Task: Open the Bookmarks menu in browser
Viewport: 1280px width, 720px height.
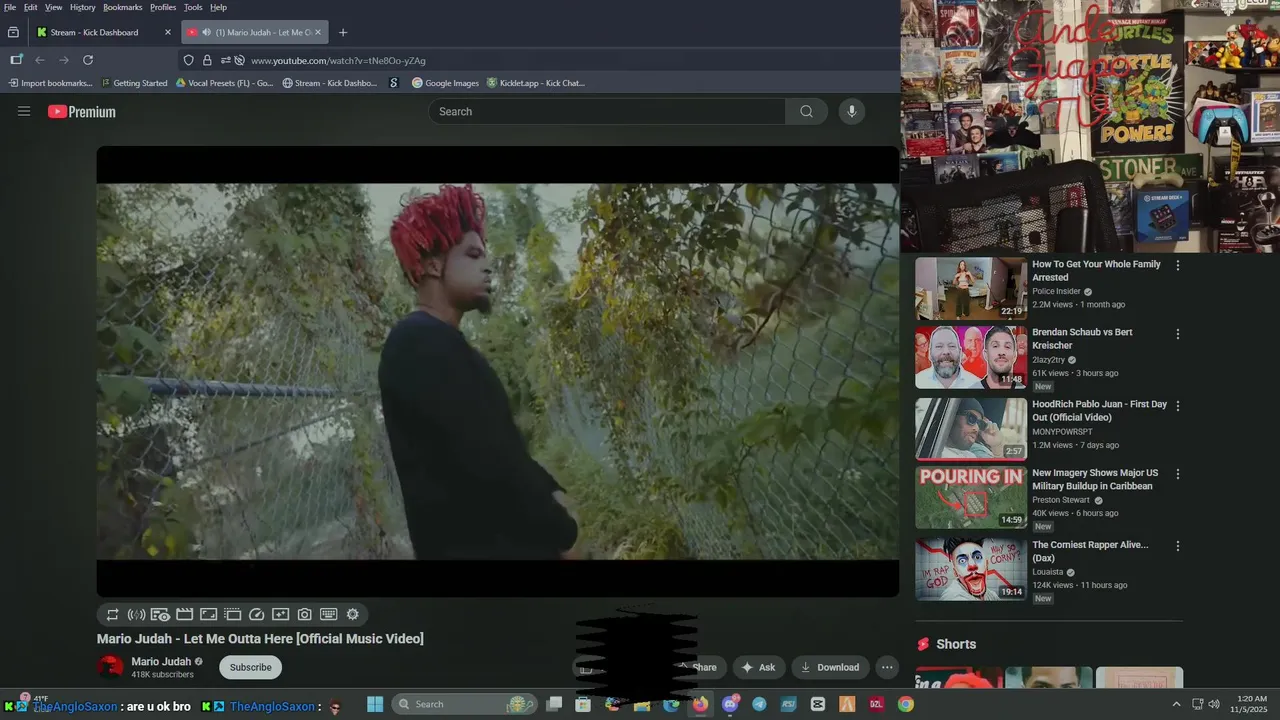Action: click(x=123, y=7)
